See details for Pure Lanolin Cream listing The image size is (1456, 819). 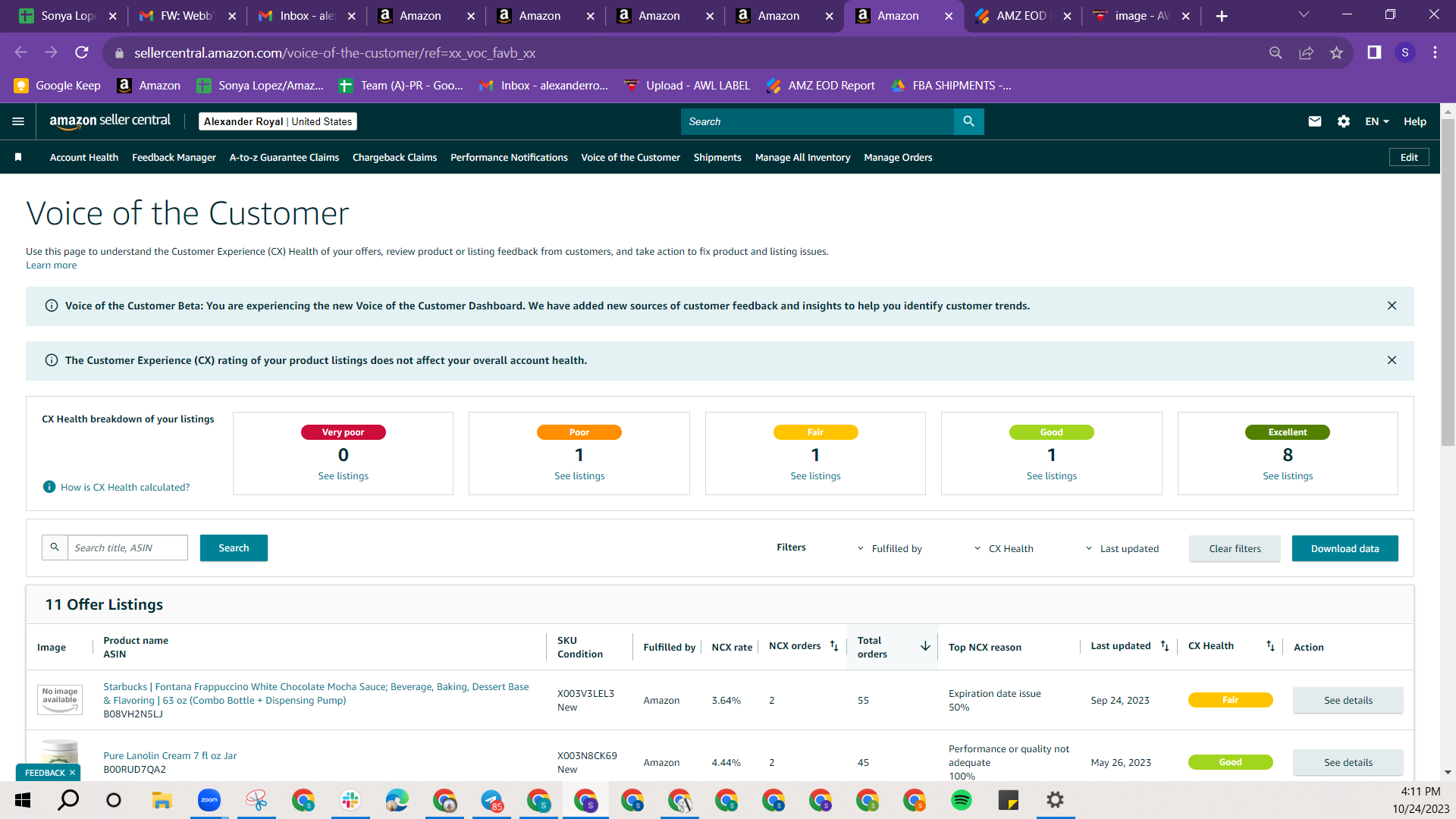pos(1348,762)
